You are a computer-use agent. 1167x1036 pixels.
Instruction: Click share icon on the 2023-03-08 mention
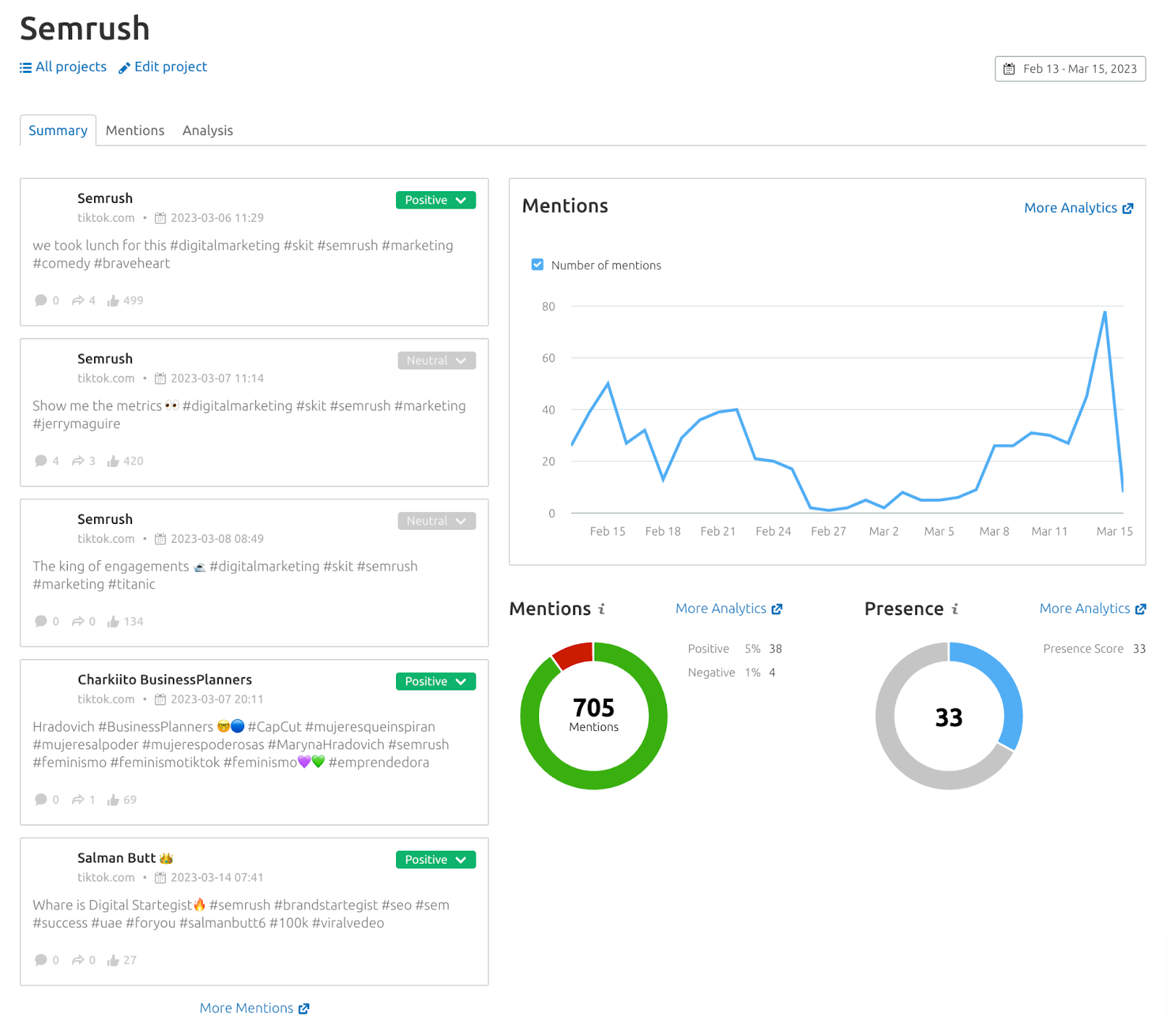click(x=77, y=622)
